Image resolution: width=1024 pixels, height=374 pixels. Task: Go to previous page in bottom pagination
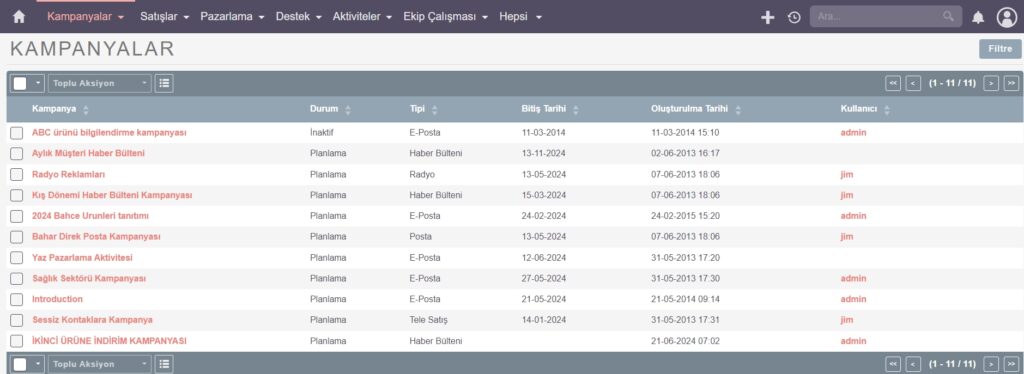tap(914, 364)
